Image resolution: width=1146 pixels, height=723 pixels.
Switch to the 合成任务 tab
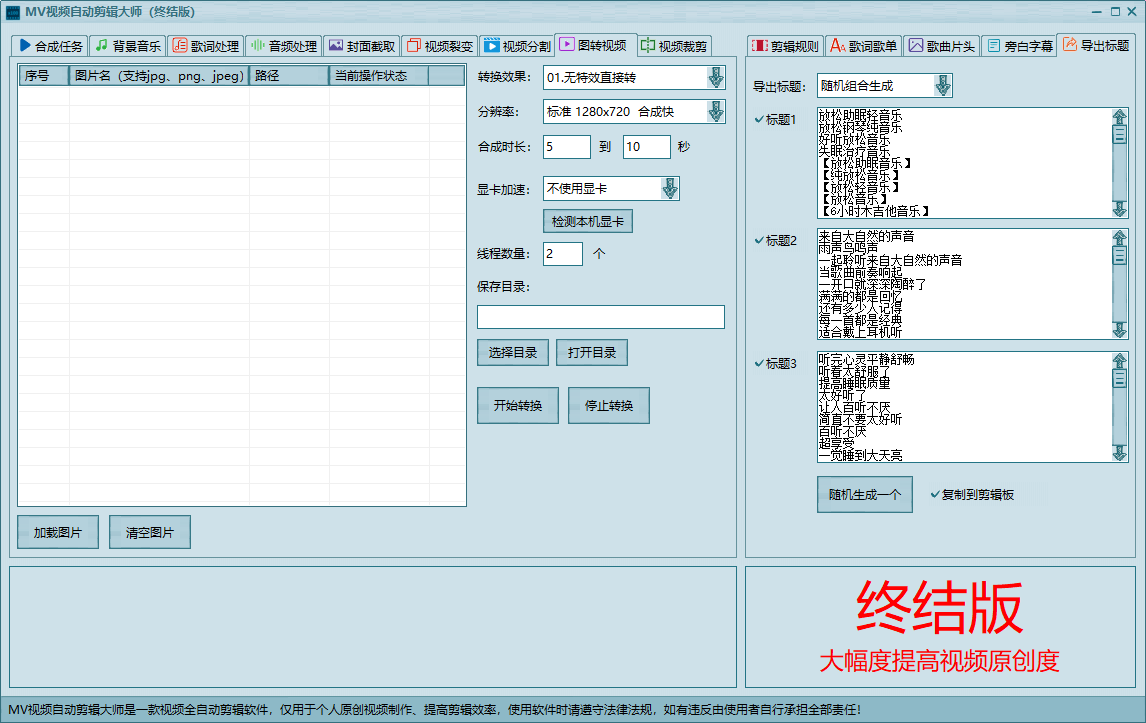(50, 46)
